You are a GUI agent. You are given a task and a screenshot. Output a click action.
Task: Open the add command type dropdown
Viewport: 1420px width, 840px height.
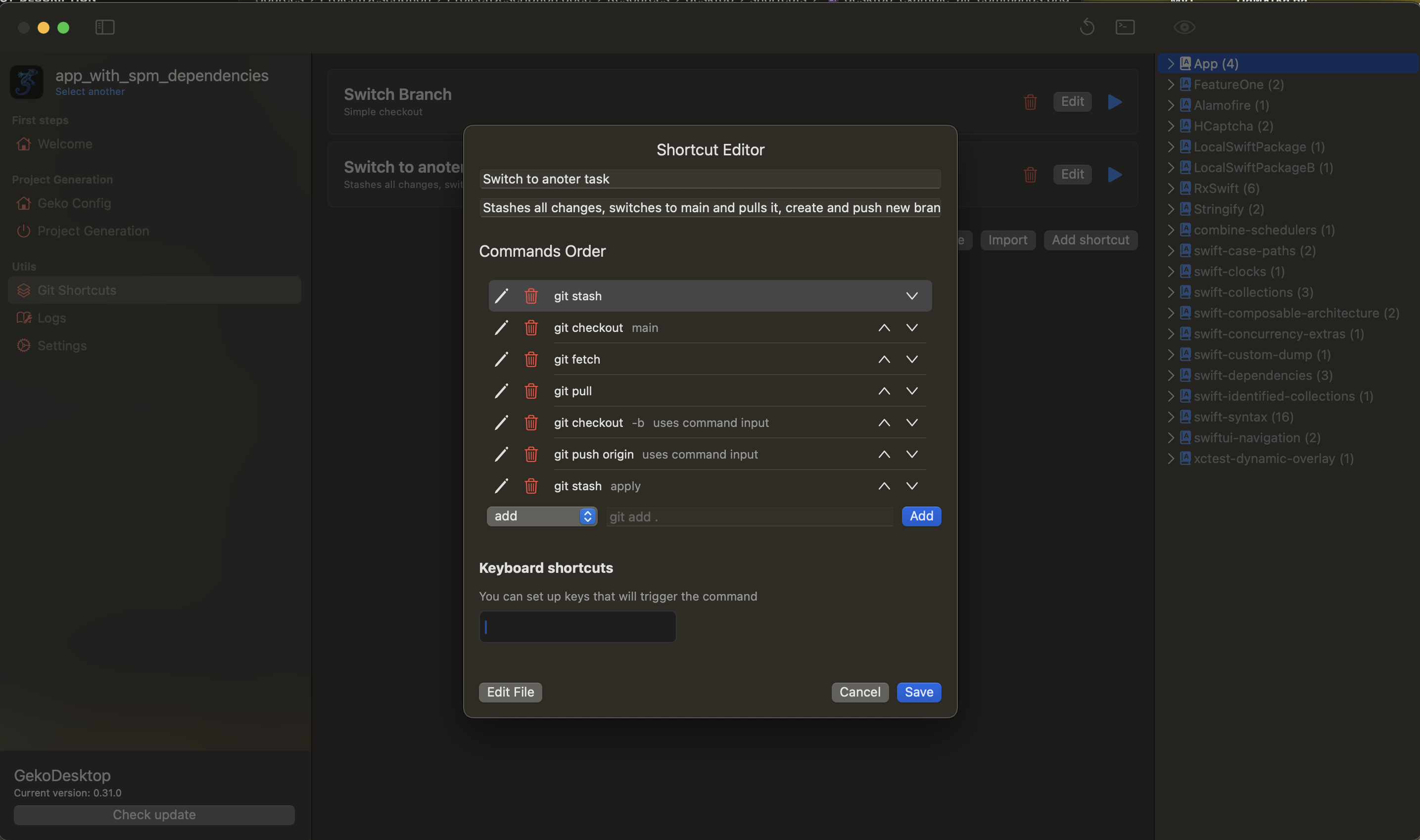(542, 516)
